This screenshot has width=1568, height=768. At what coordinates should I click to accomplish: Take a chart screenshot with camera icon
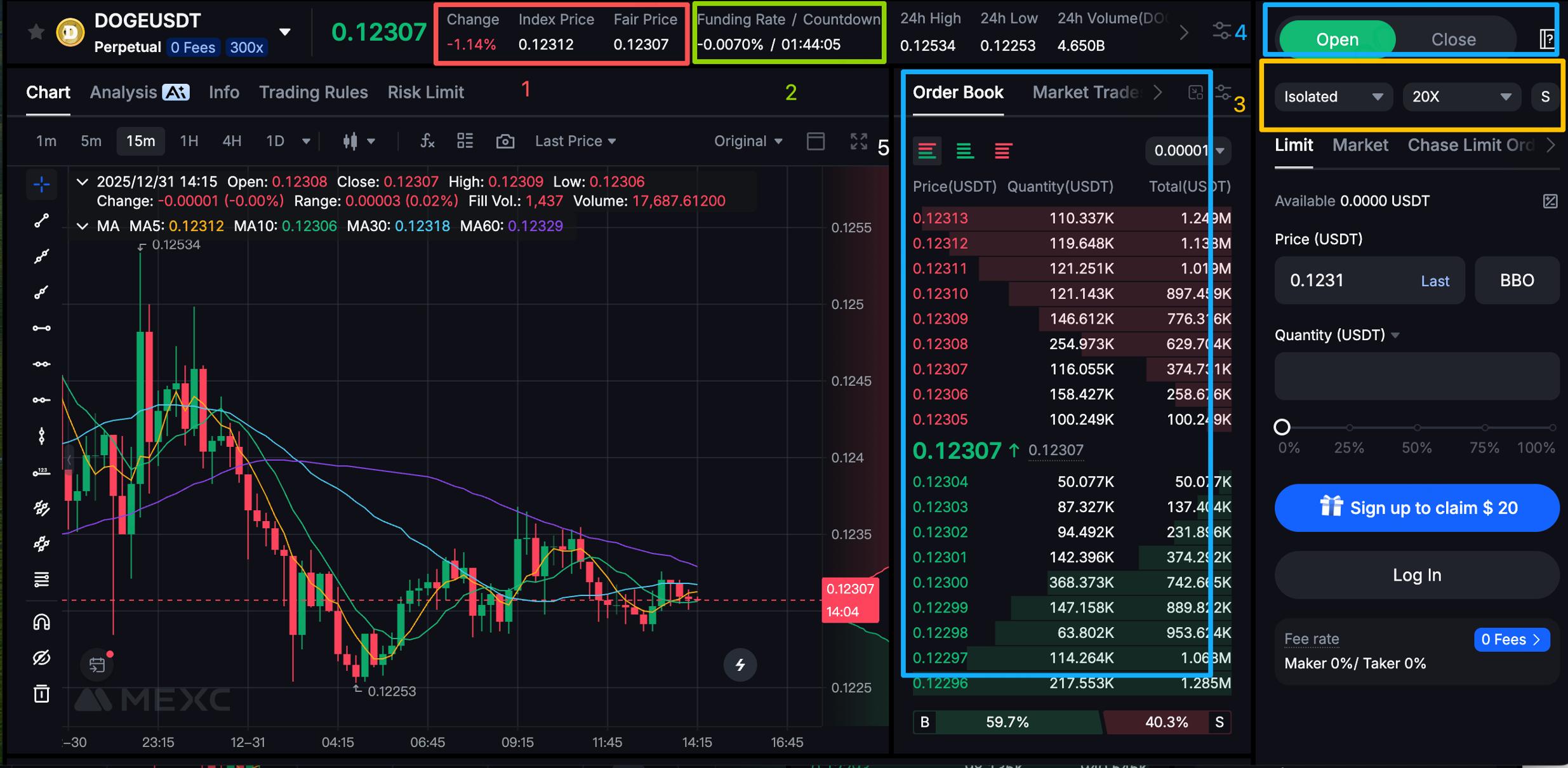pos(505,141)
